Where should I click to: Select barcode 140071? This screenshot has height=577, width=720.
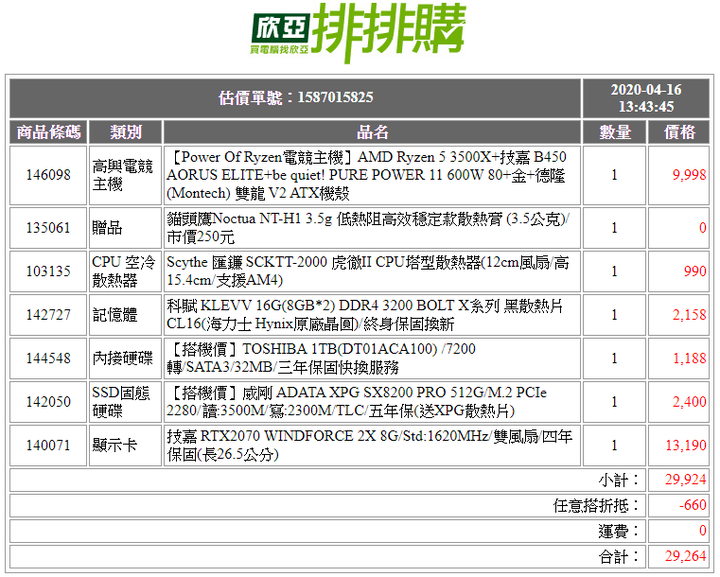[48, 445]
